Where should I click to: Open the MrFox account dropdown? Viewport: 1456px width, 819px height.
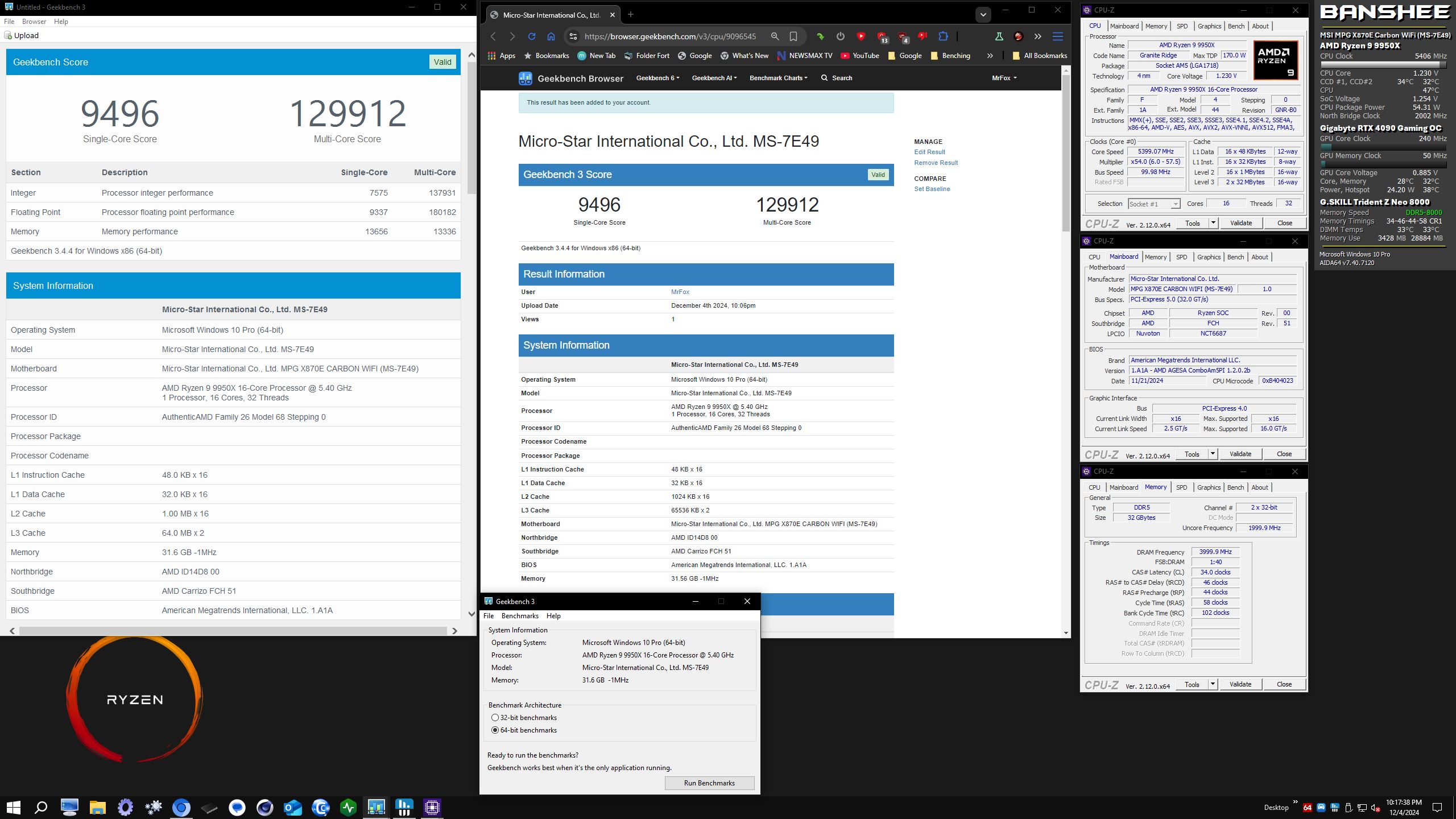(1004, 78)
